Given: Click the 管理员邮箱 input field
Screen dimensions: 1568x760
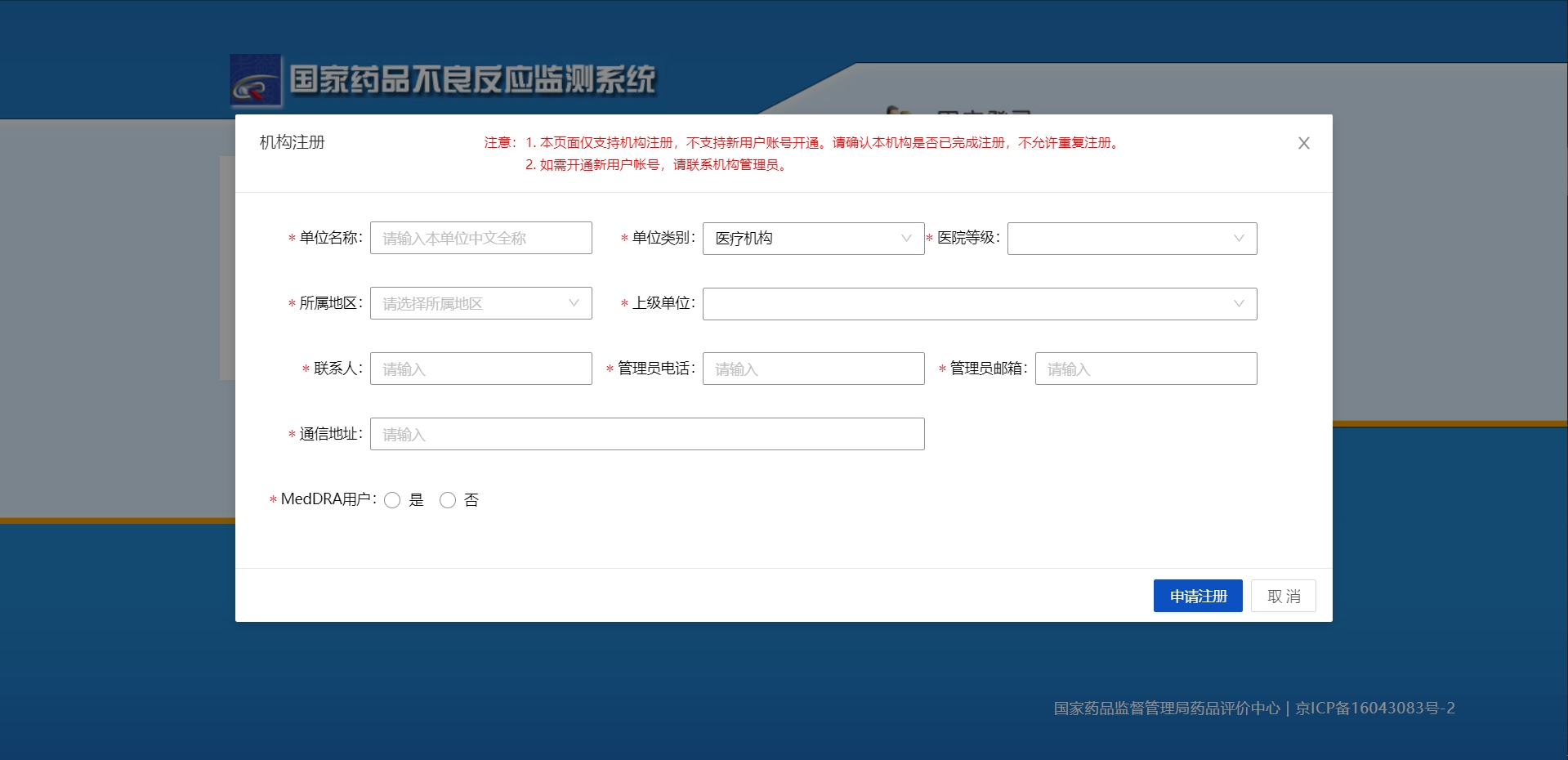Looking at the screenshot, I should 1146,369.
